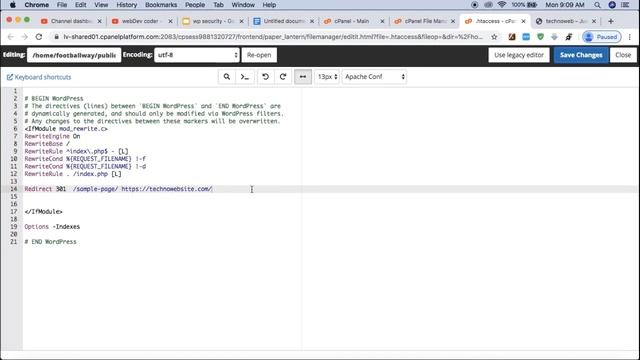This screenshot has height=360, width=640.
Task: Go forward in browser history
Action: (24, 37)
